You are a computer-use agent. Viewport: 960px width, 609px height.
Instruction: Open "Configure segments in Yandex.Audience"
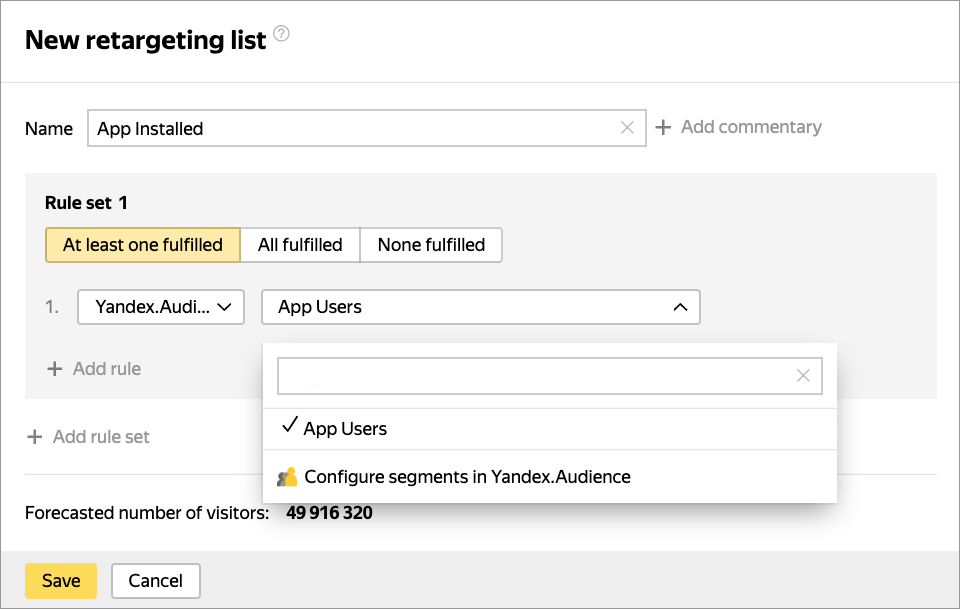point(467,477)
